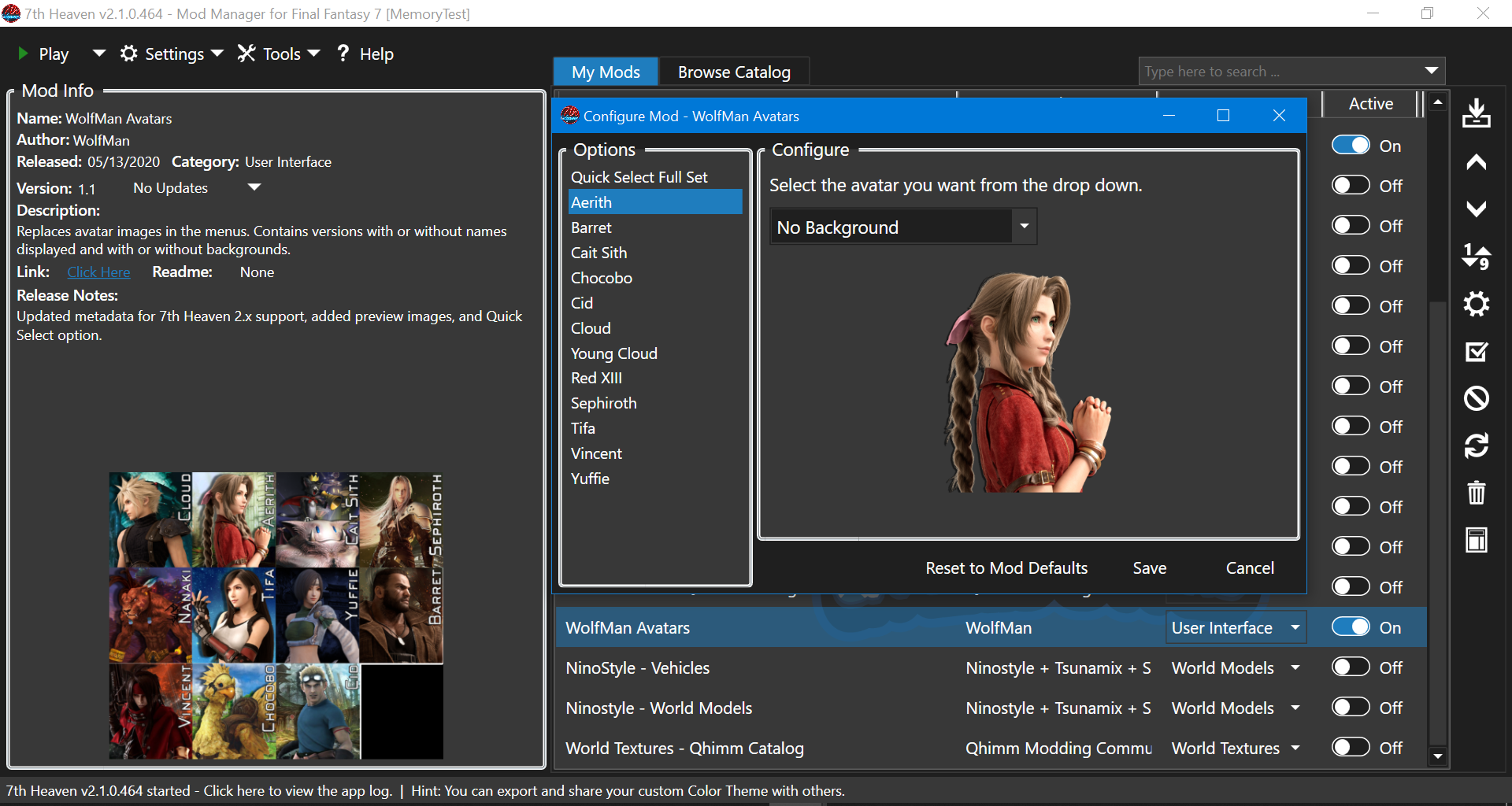
Task: Click the Configure Mod dialog icon
Action: point(570,116)
